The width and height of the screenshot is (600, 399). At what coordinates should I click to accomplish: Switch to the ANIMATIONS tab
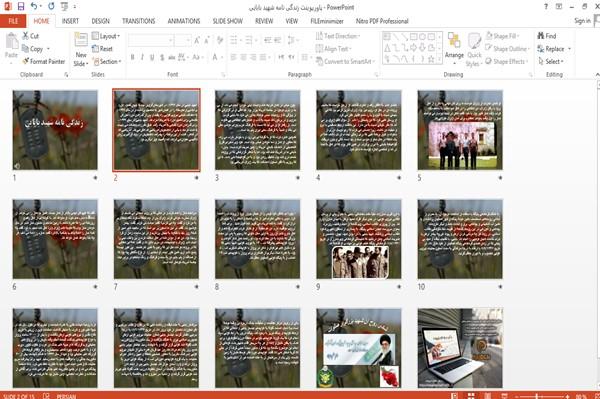click(x=184, y=21)
